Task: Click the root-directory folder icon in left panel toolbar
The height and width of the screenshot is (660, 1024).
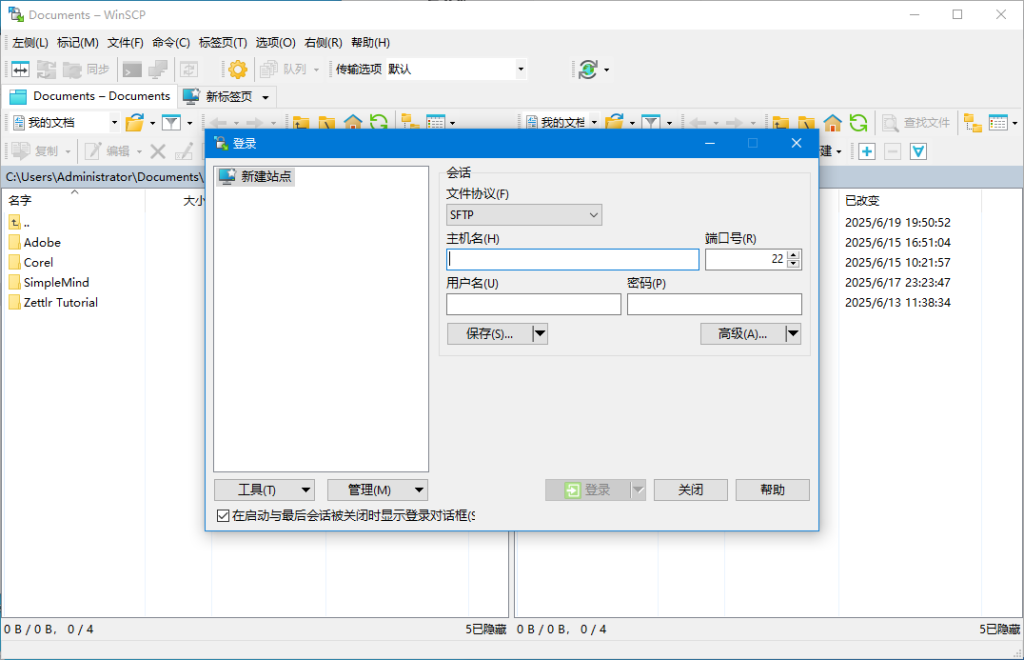Action: tap(327, 123)
